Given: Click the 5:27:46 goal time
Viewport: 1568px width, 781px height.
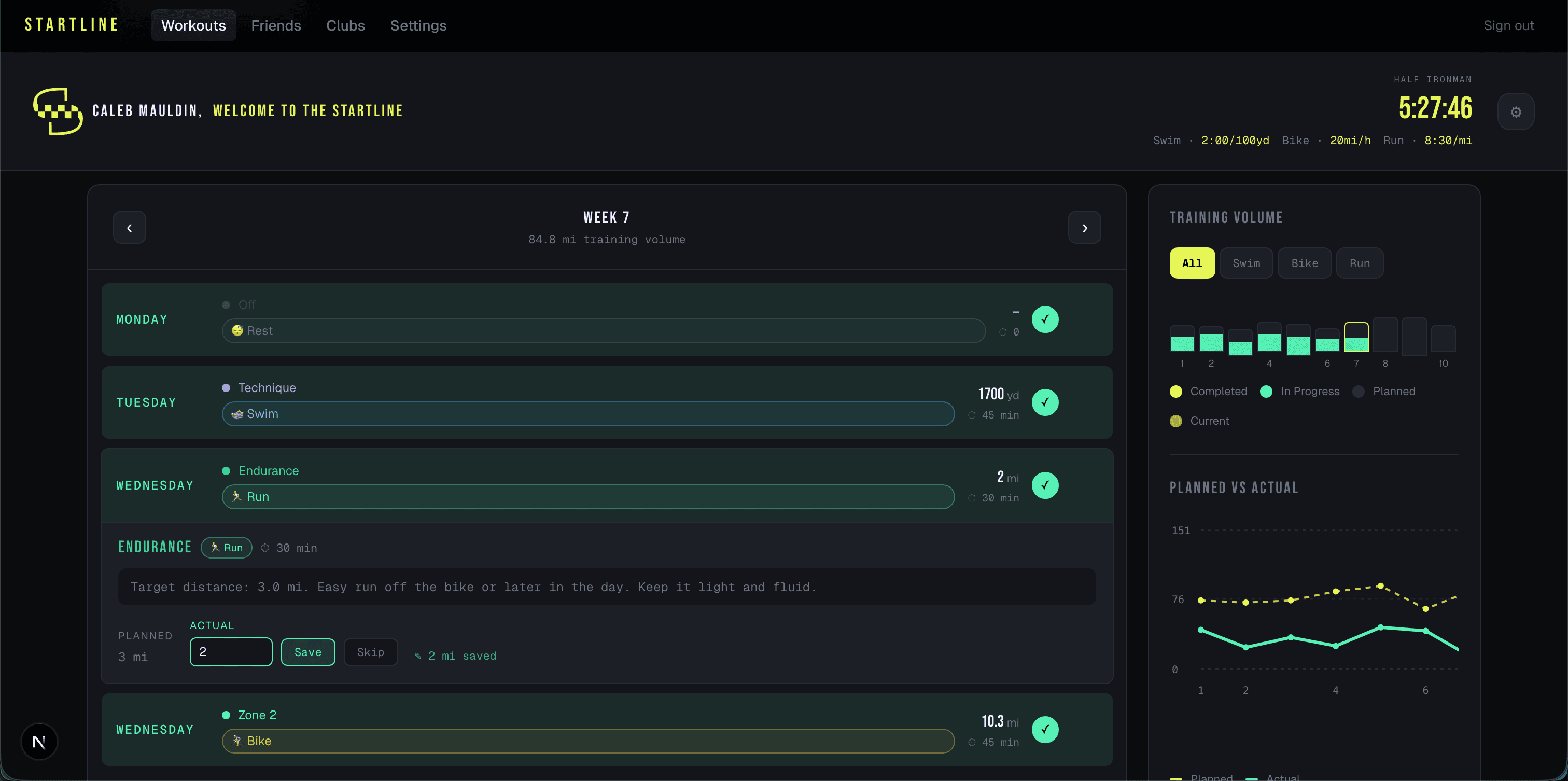Looking at the screenshot, I should [1435, 108].
